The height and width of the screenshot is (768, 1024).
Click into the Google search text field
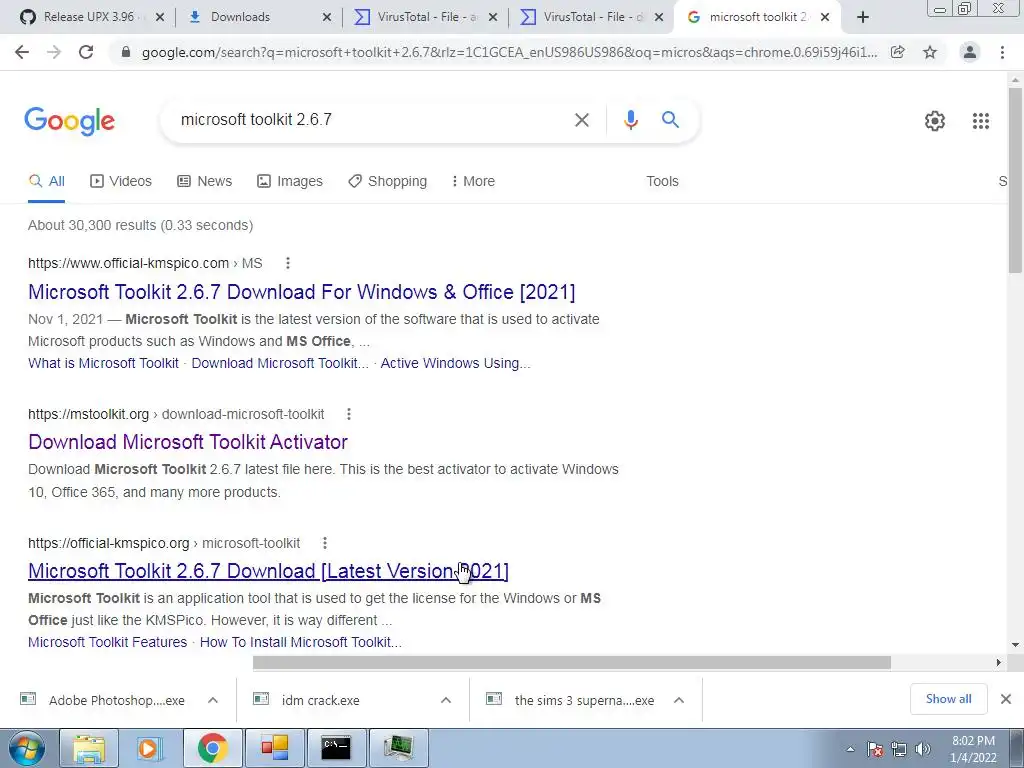(x=369, y=120)
